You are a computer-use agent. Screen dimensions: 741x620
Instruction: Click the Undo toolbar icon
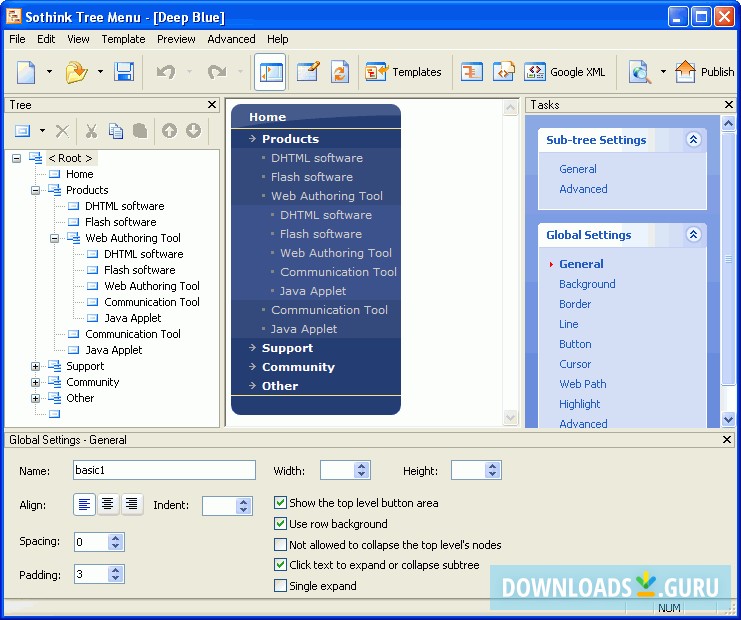pos(166,72)
